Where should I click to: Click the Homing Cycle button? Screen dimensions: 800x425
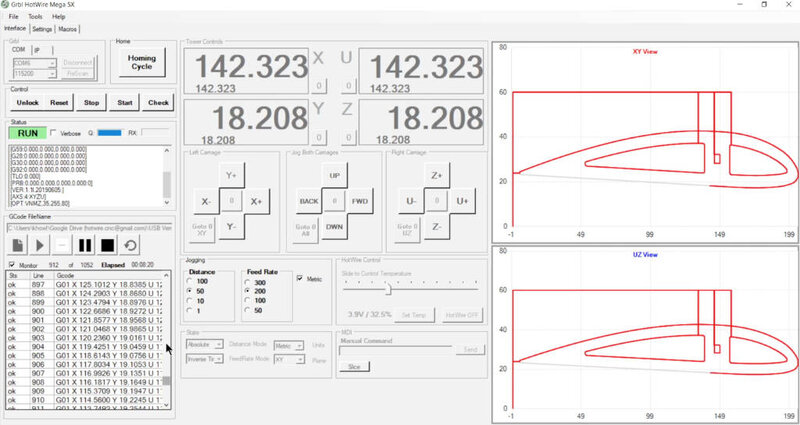[142, 62]
